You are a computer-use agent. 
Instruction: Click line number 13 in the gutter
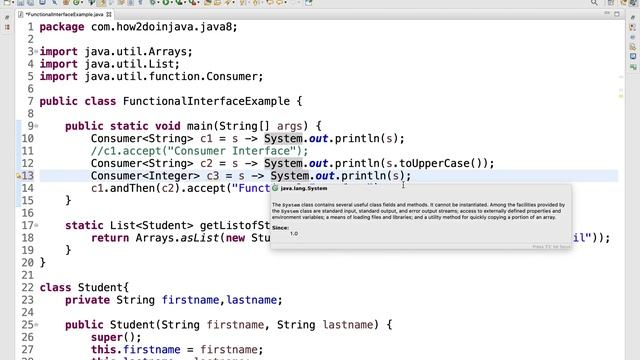[28, 176]
